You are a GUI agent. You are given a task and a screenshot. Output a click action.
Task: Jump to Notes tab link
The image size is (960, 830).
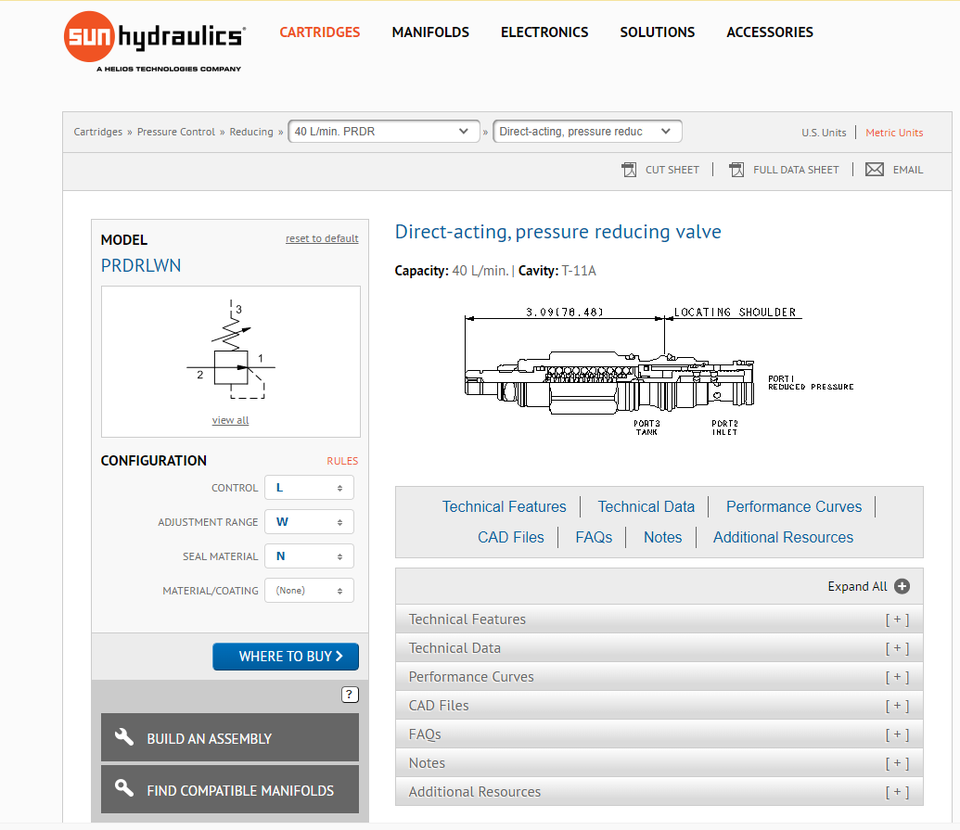(x=662, y=537)
